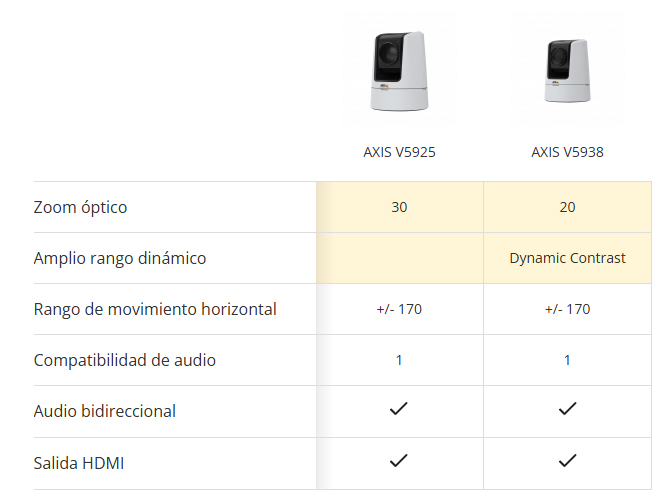This screenshot has width=661, height=499.
Task: Select the Audio bidireccional row label
Action: click(x=105, y=411)
